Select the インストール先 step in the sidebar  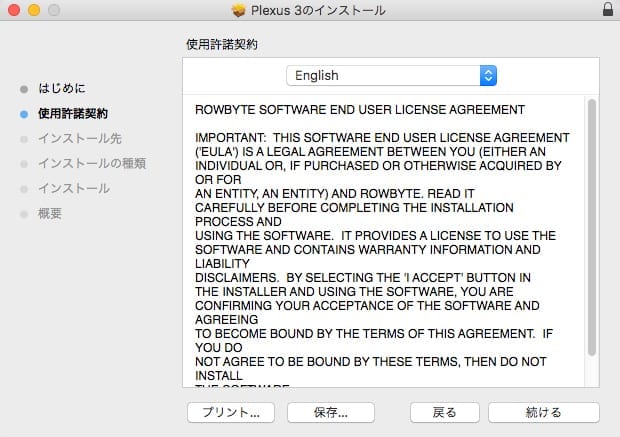pyautogui.click(x=80, y=138)
